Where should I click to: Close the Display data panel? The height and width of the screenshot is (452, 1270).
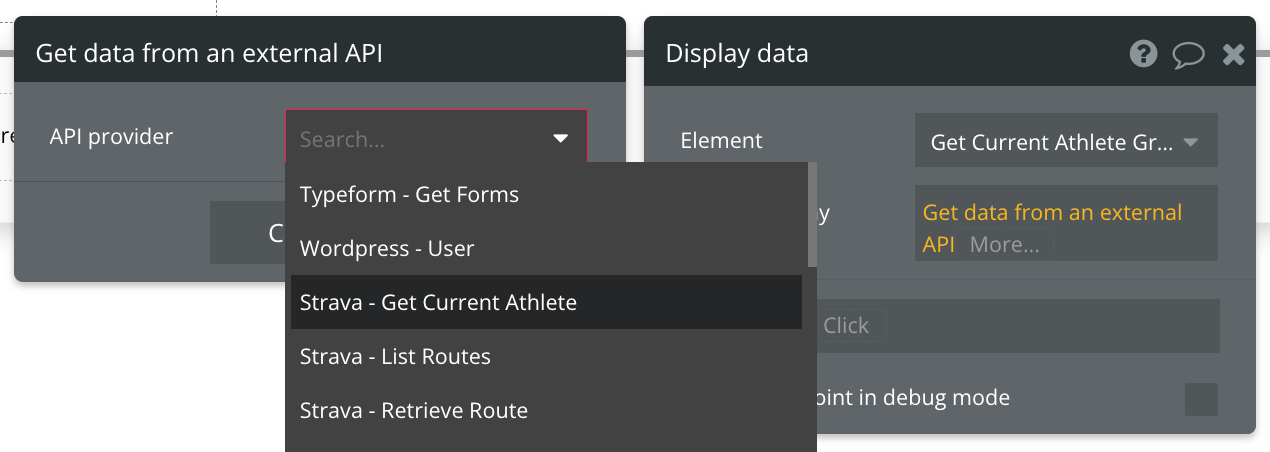1233,54
